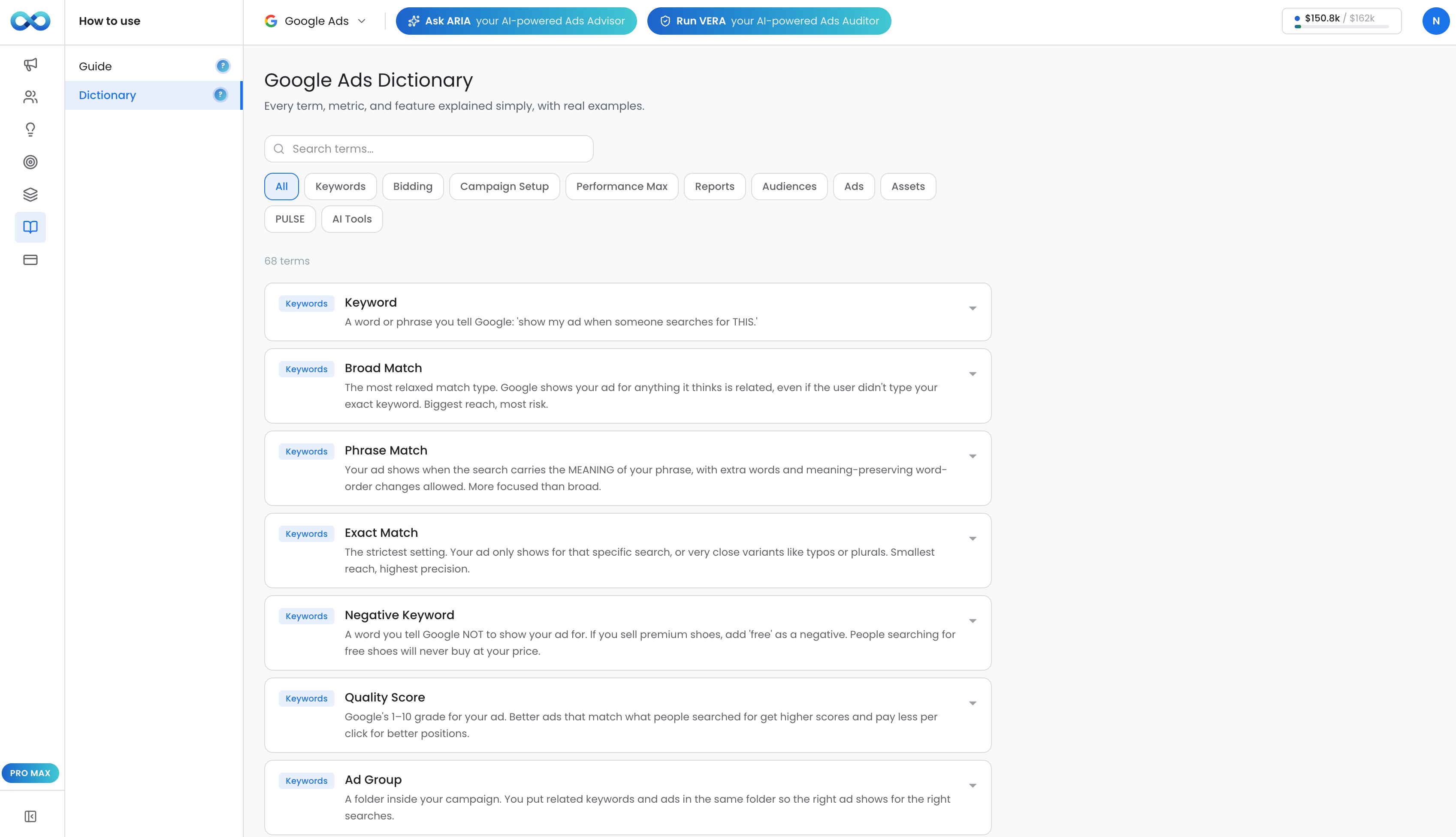The height and width of the screenshot is (837, 1456).
Task: Click the Negative Keyword title
Action: tap(399, 615)
